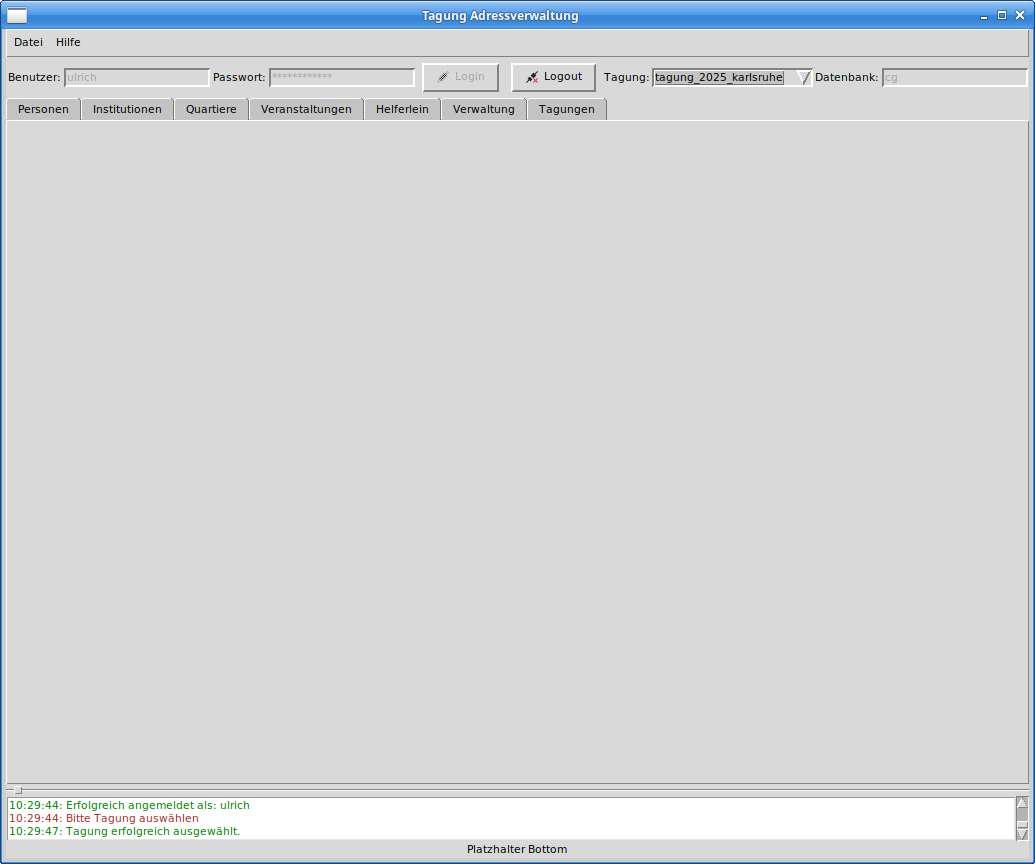Show the Verwaltung tab
Screen dimensions: 1035x864
pyautogui.click(x=483, y=109)
